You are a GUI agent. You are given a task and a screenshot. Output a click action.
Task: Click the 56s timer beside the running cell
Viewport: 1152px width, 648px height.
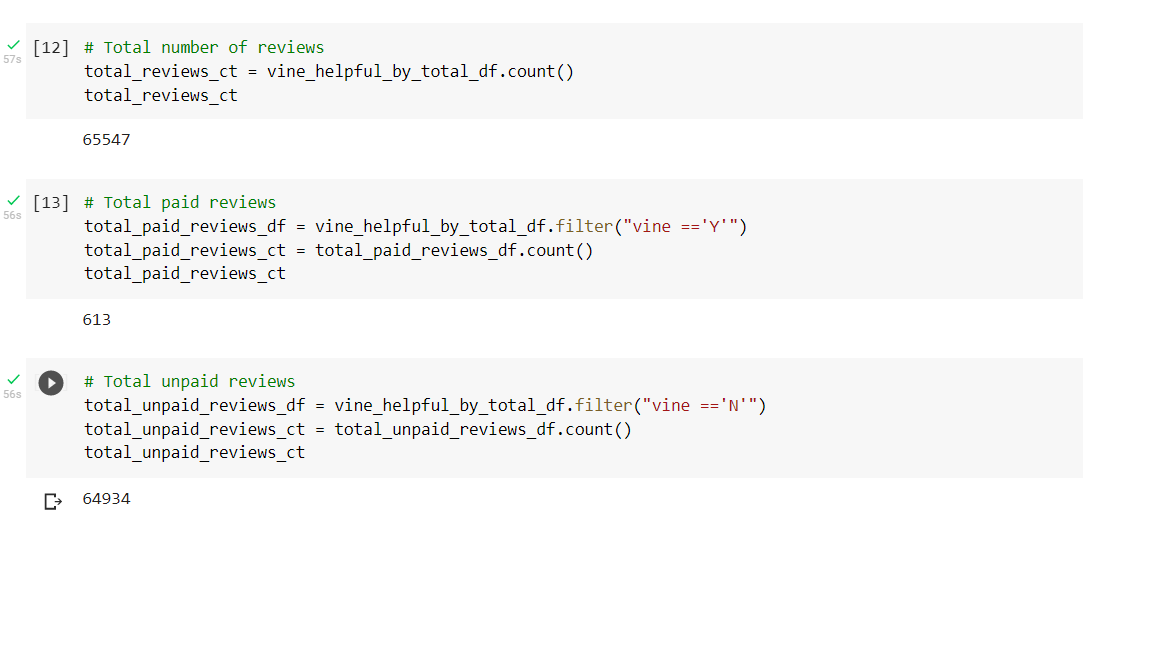[x=12, y=393]
